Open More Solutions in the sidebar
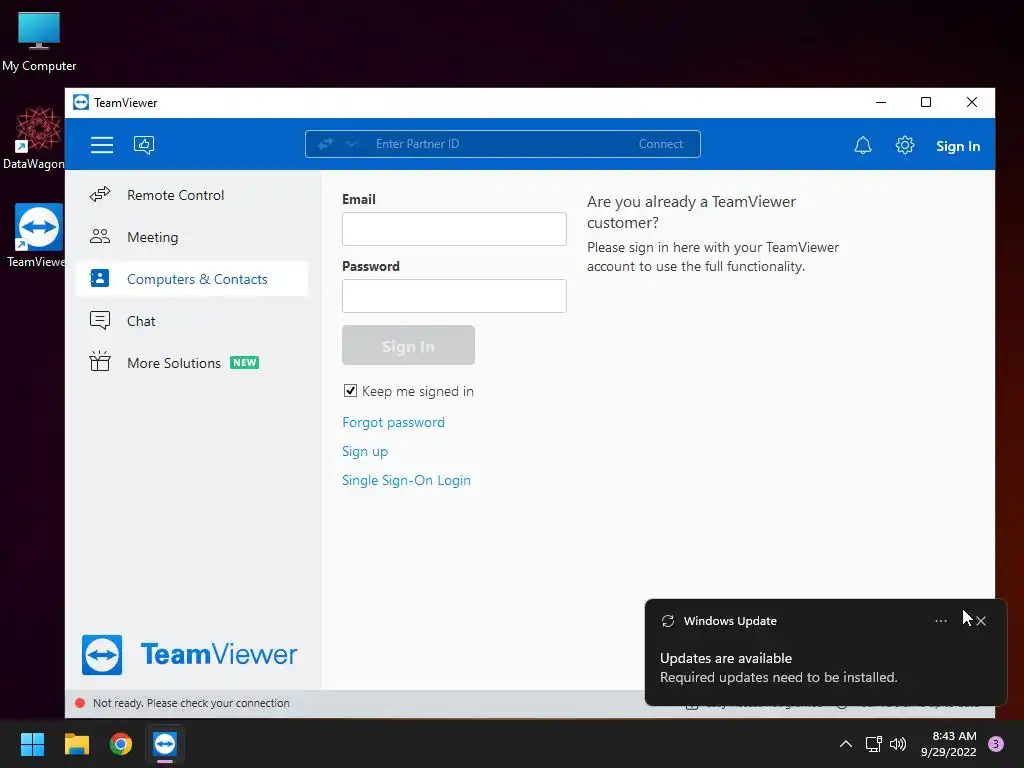 coord(191,362)
